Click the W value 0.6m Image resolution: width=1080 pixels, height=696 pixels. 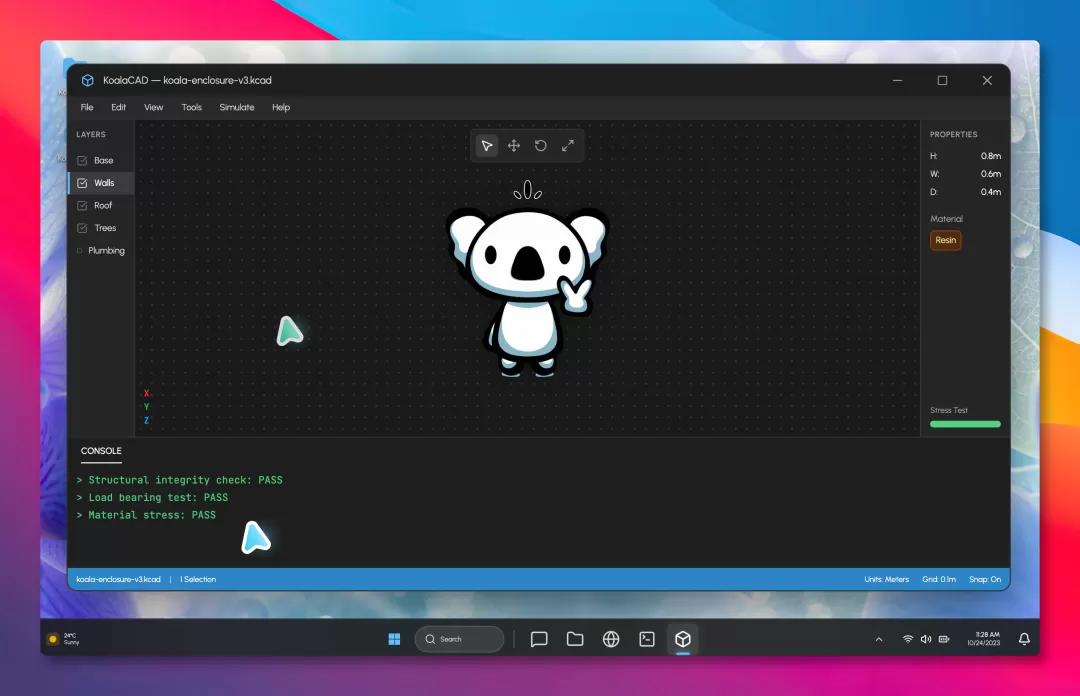click(x=990, y=174)
